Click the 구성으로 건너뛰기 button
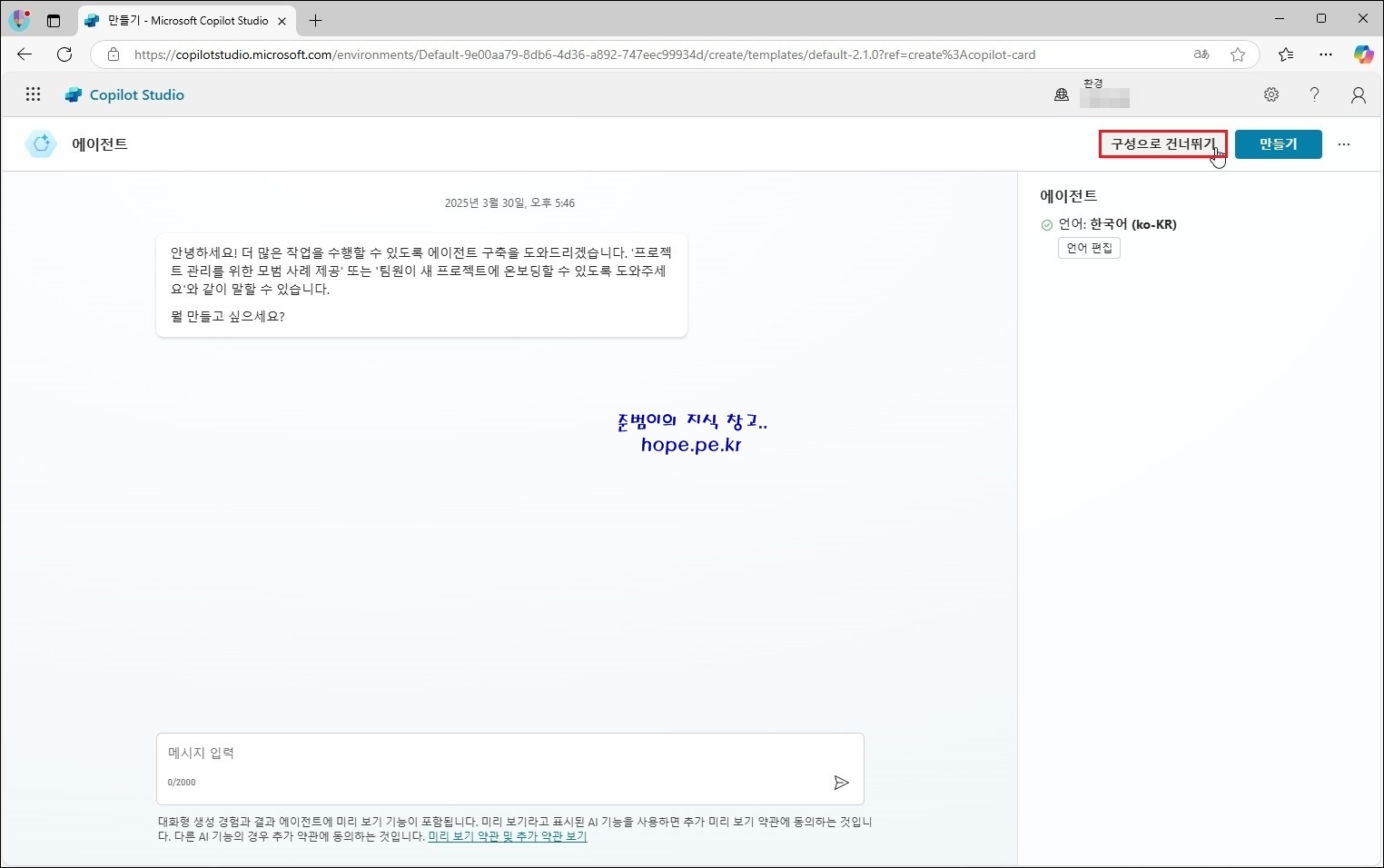This screenshot has height=868, width=1384. 1163,144
